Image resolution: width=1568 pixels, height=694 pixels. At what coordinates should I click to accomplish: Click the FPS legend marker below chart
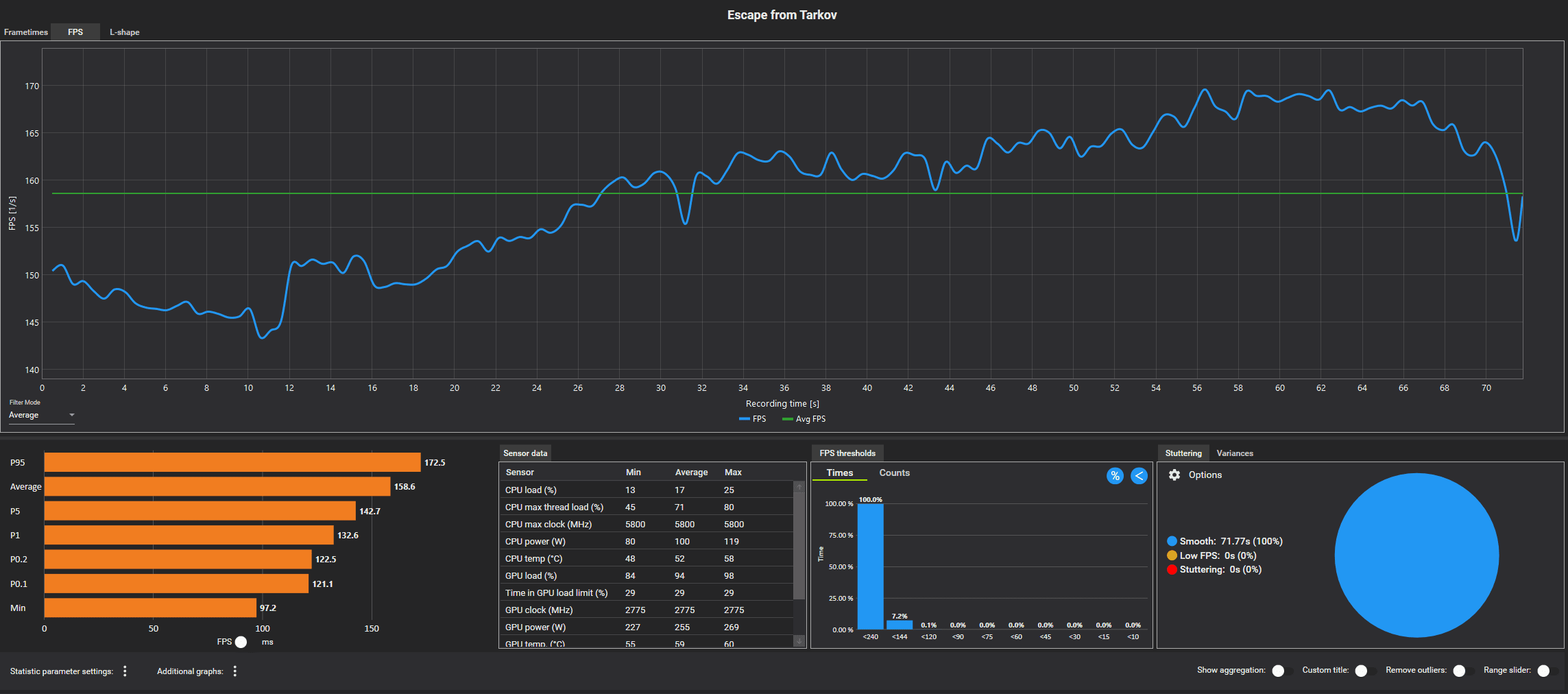tap(744, 419)
